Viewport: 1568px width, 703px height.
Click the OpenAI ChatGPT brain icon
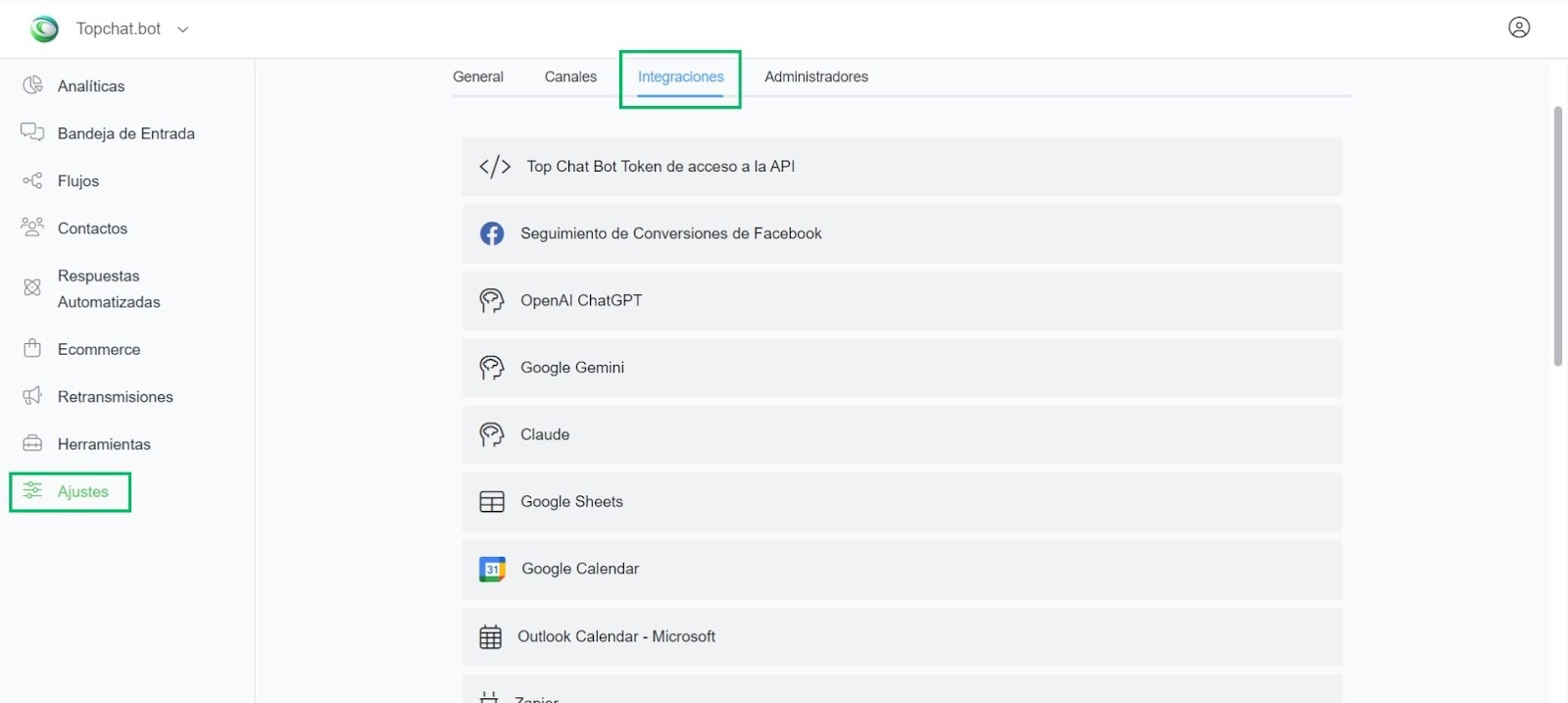pyautogui.click(x=492, y=300)
